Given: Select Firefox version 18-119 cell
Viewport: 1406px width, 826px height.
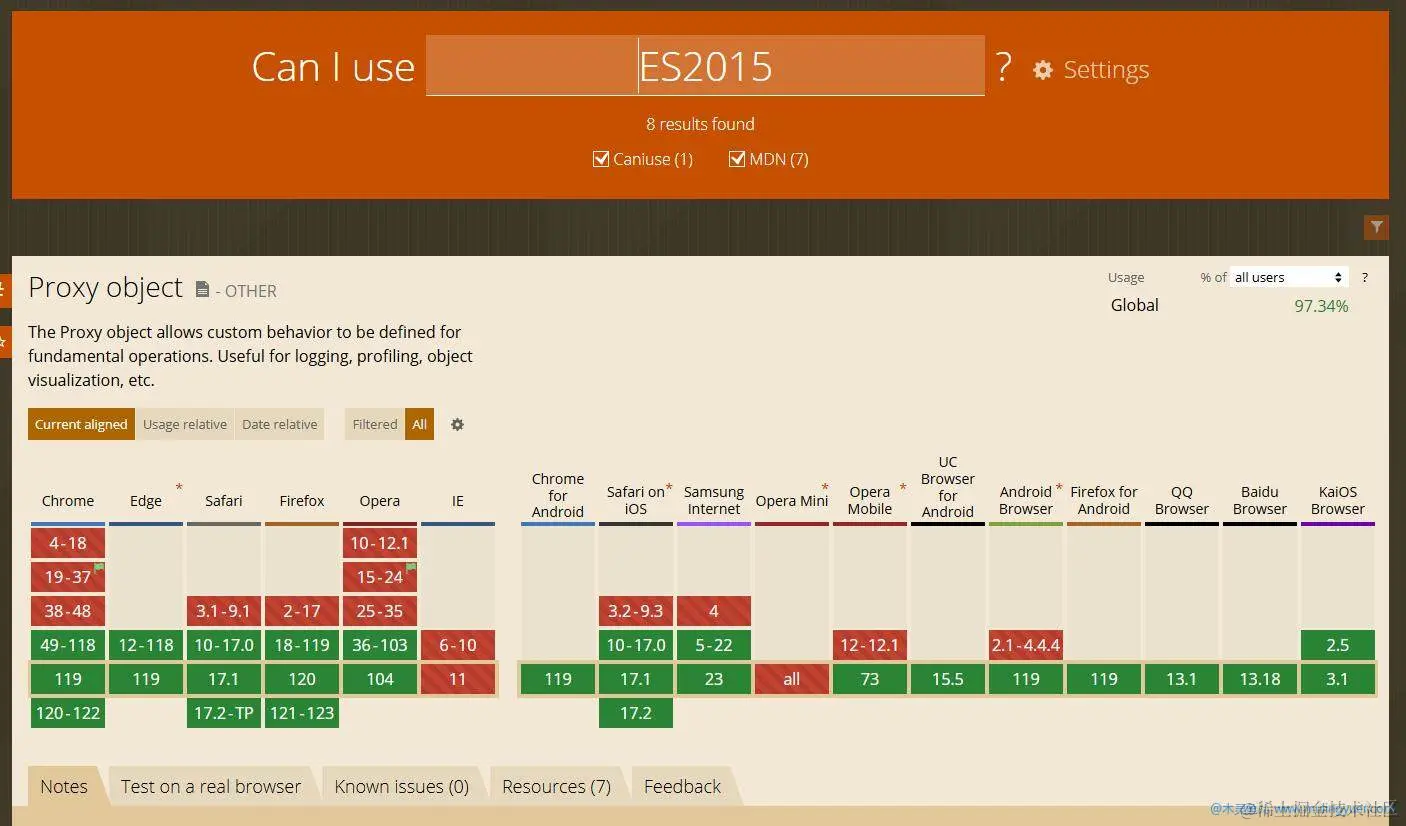Looking at the screenshot, I should click(302, 645).
